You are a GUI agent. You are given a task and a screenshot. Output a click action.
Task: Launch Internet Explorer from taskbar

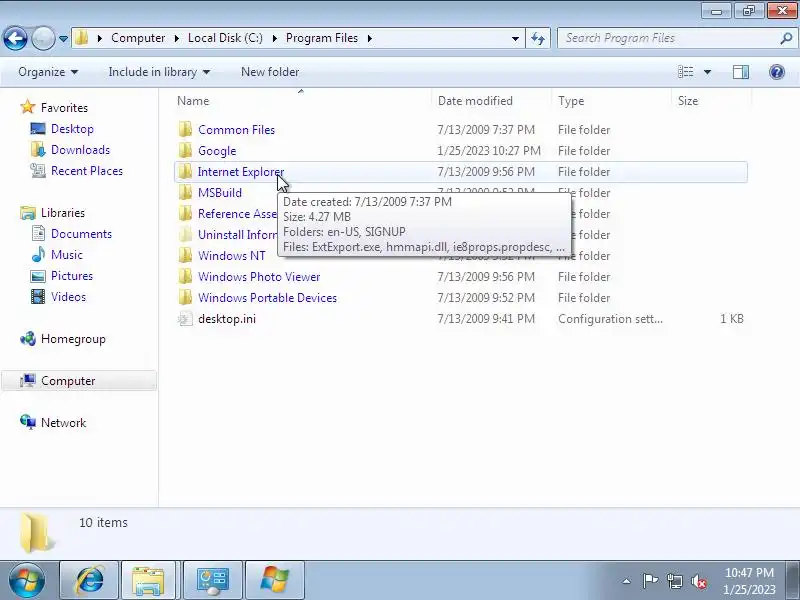click(x=89, y=580)
